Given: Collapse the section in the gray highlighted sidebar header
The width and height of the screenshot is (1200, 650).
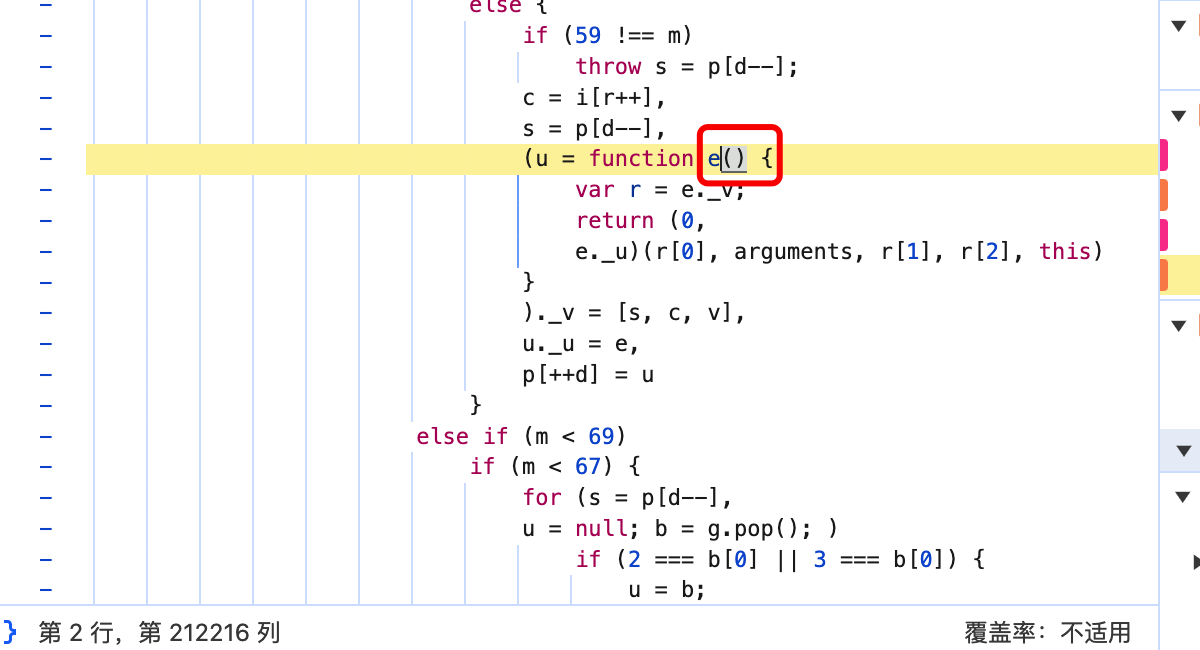Looking at the screenshot, I should 1184,450.
